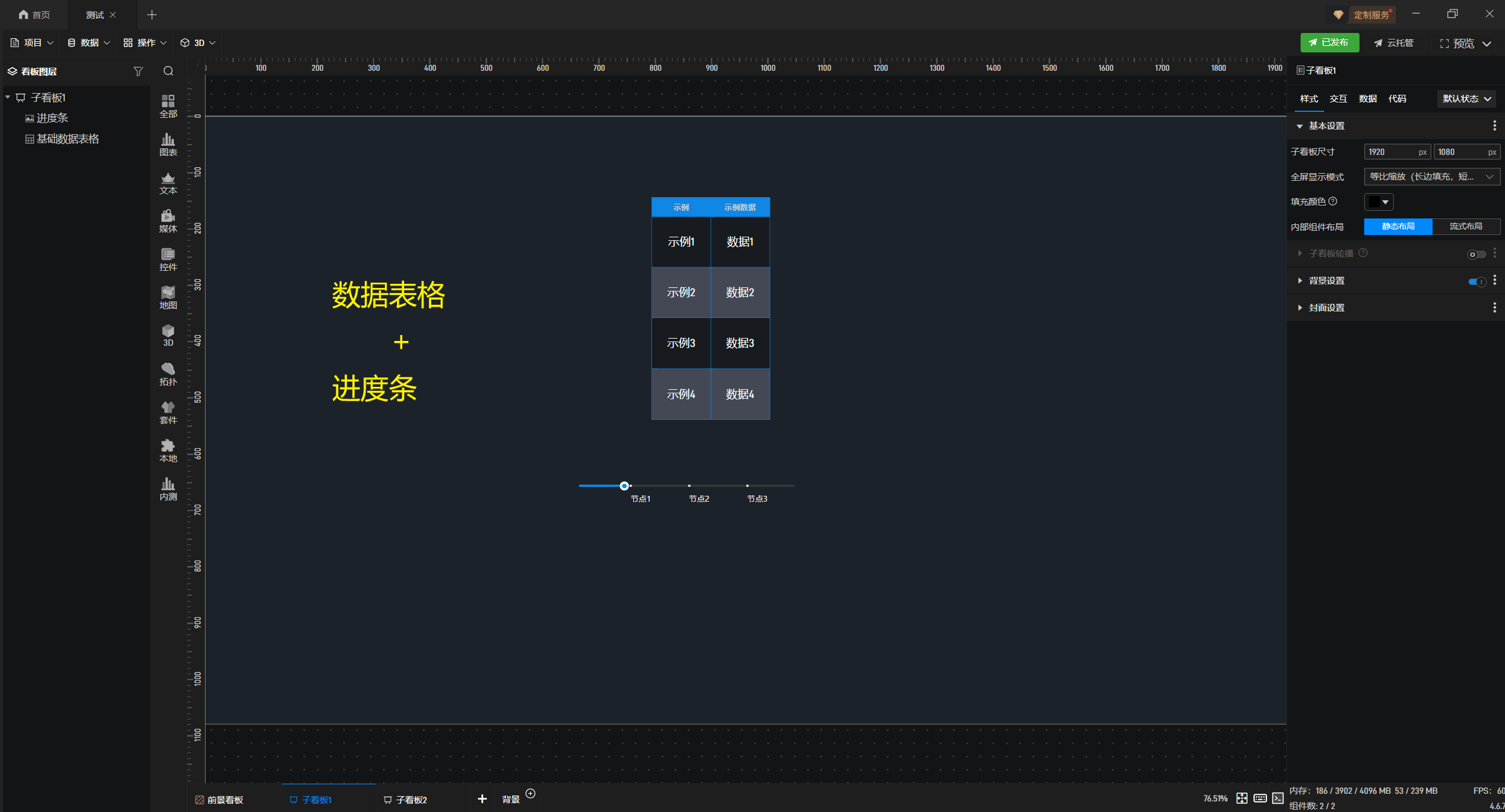Open the 默认状态 state dropdown
This screenshot has width=1505, height=812.
(1466, 99)
